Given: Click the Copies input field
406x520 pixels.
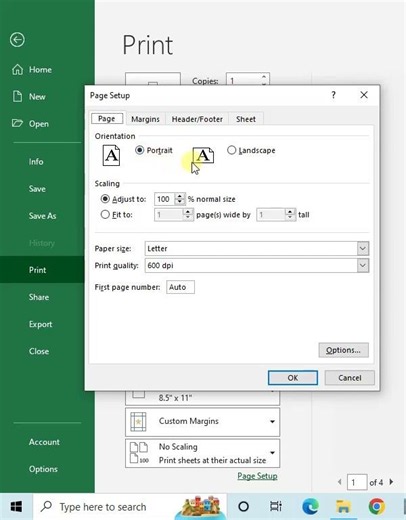Looking at the screenshot, I should [x=244, y=80].
